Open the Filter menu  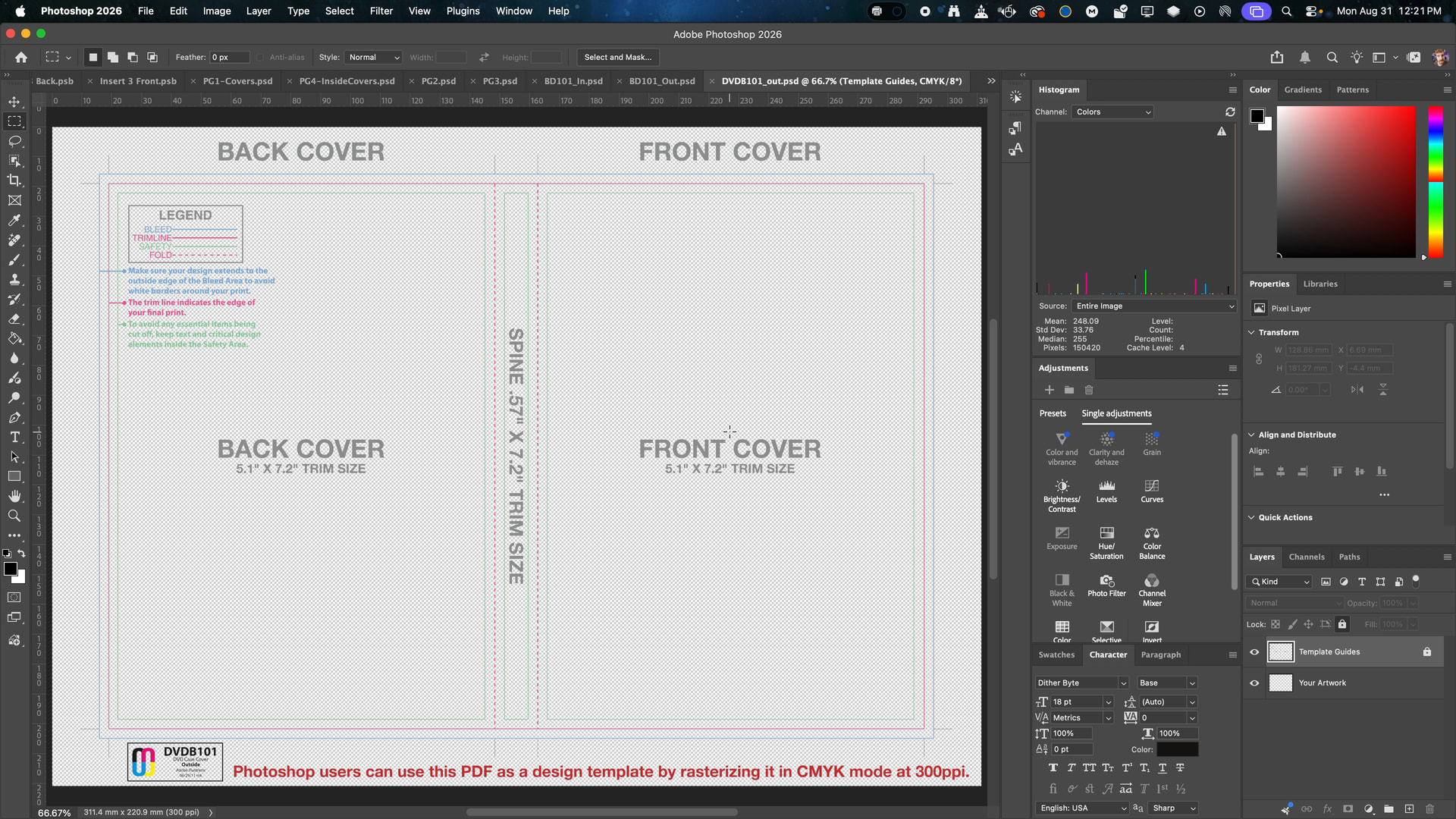pyautogui.click(x=381, y=11)
